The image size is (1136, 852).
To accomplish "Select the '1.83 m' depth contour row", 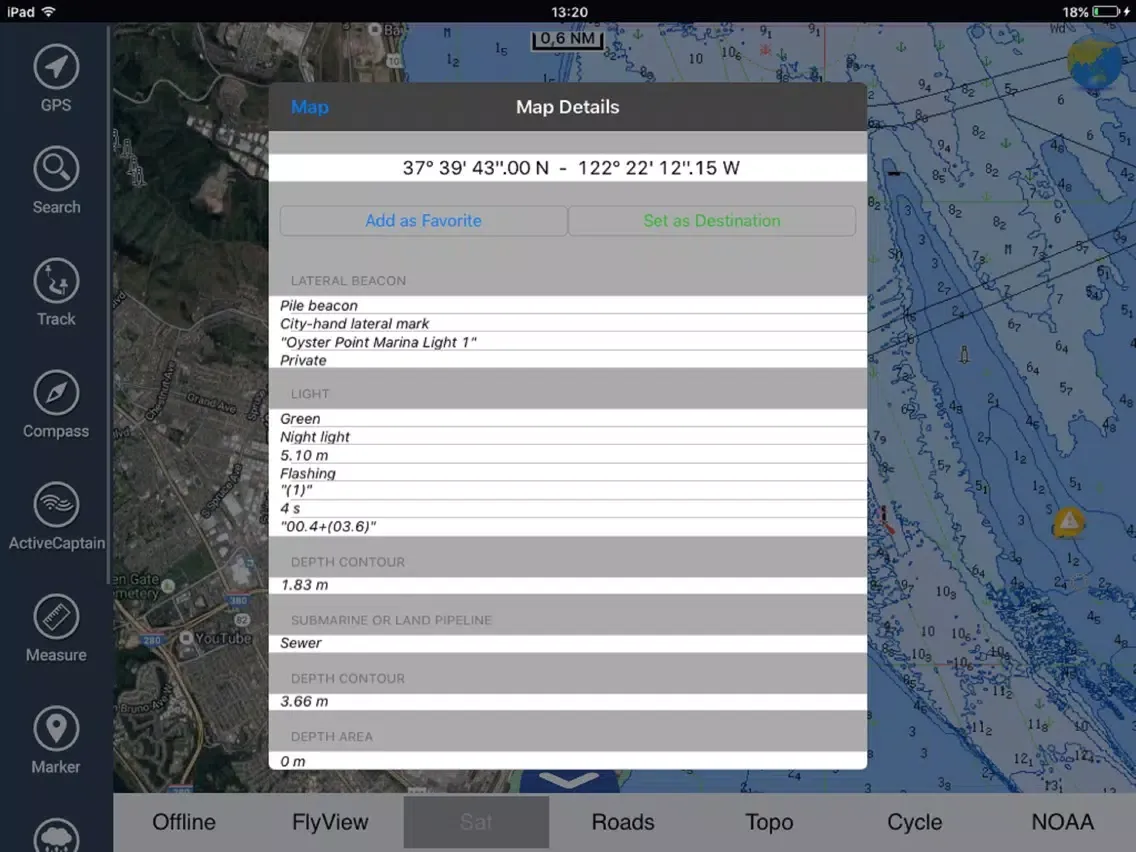I will click(x=568, y=585).
